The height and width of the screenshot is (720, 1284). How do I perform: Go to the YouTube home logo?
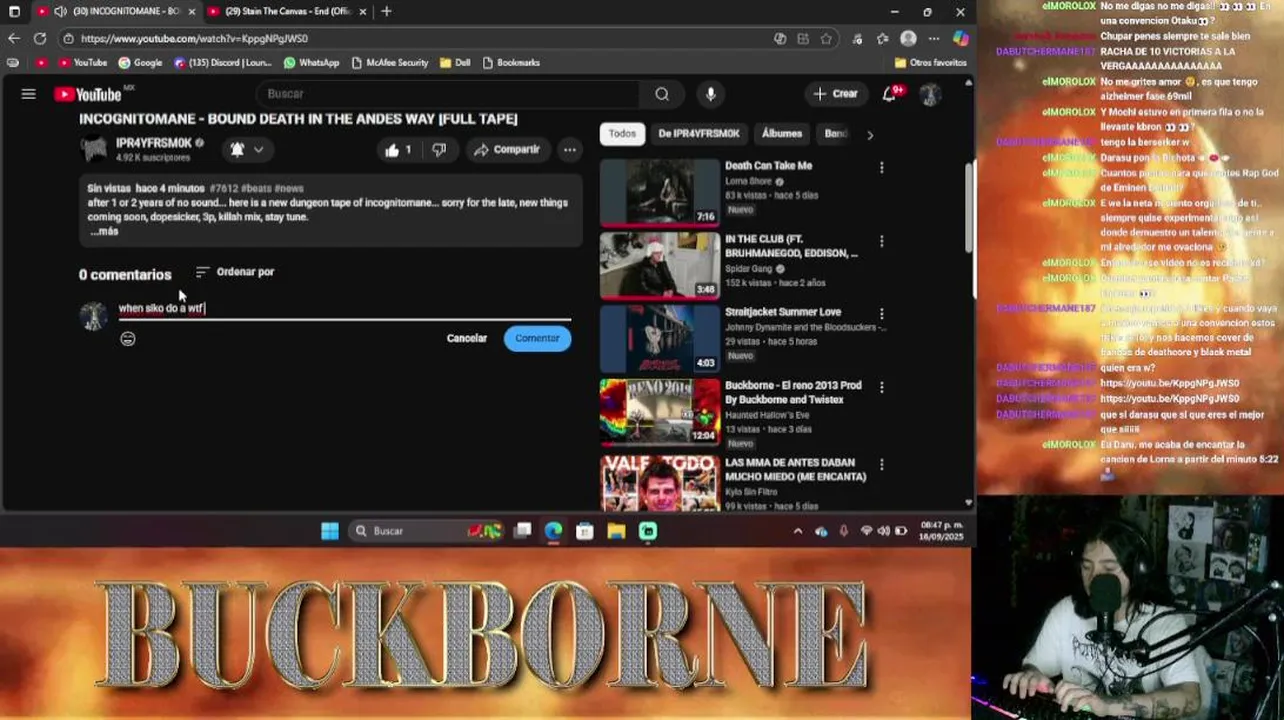[x=88, y=94]
